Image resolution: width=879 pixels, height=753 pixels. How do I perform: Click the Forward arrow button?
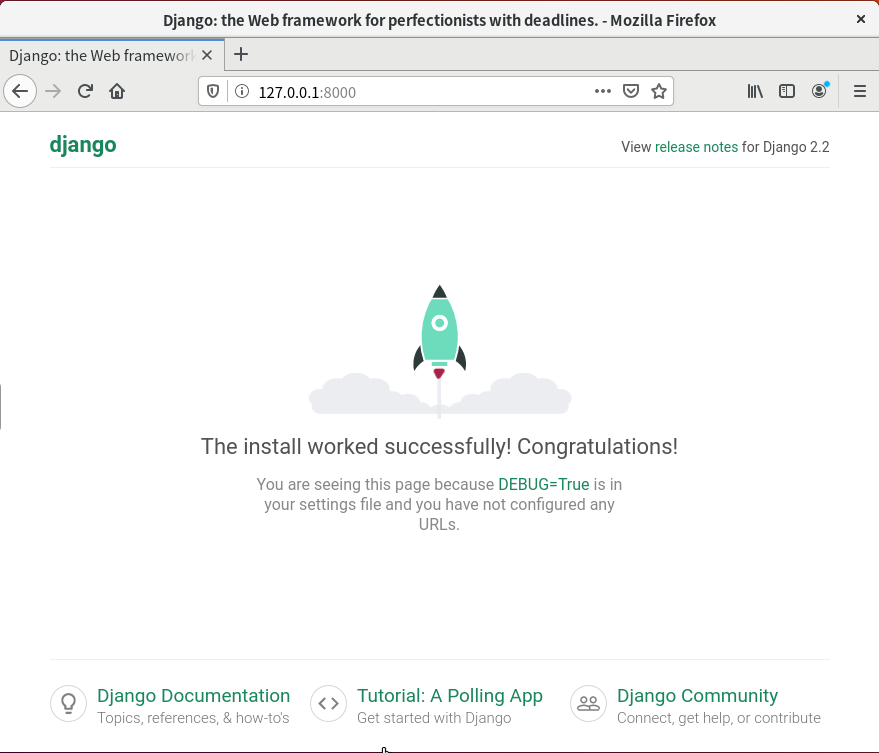53,91
